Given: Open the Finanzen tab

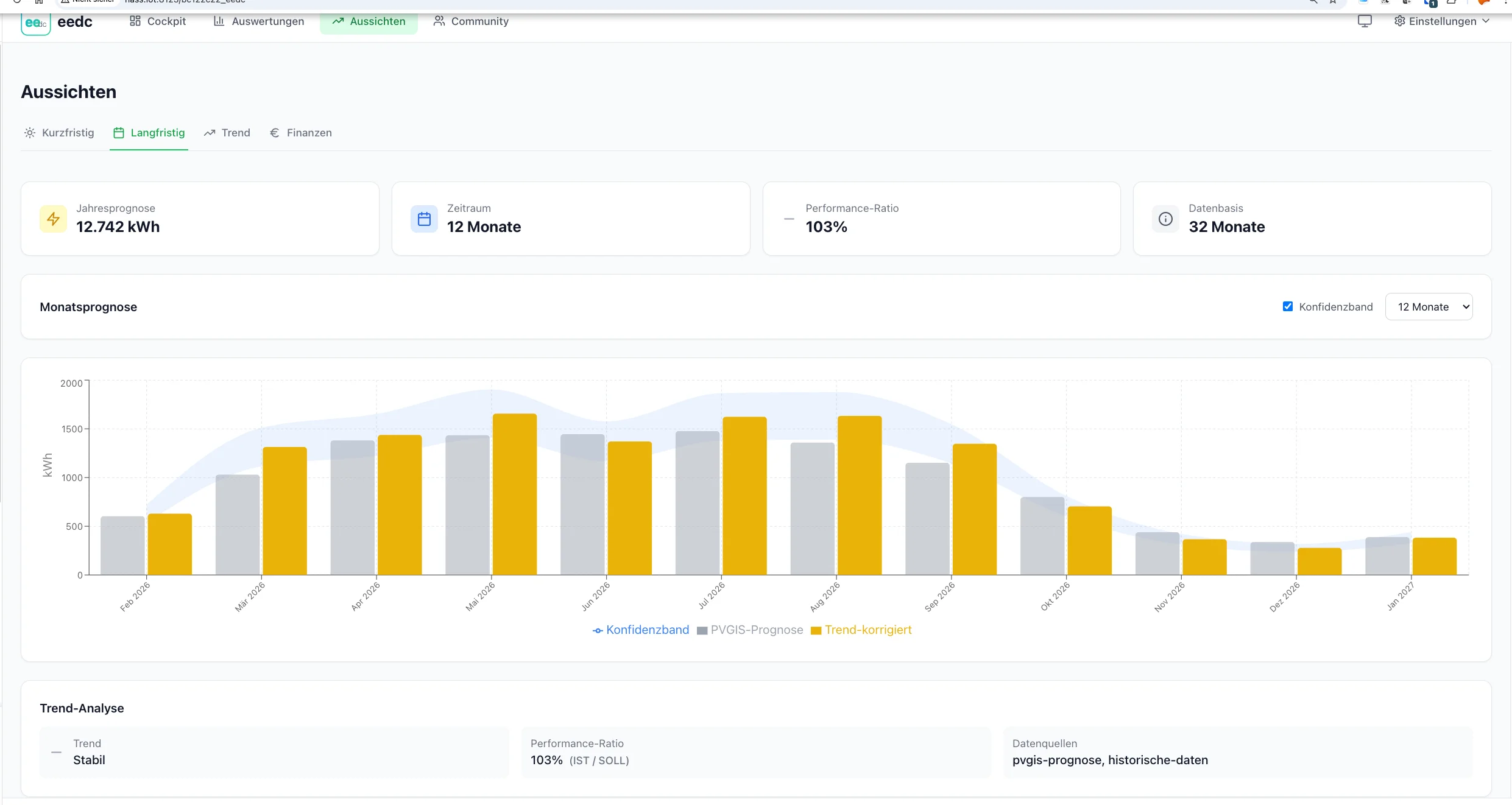Looking at the screenshot, I should point(301,133).
